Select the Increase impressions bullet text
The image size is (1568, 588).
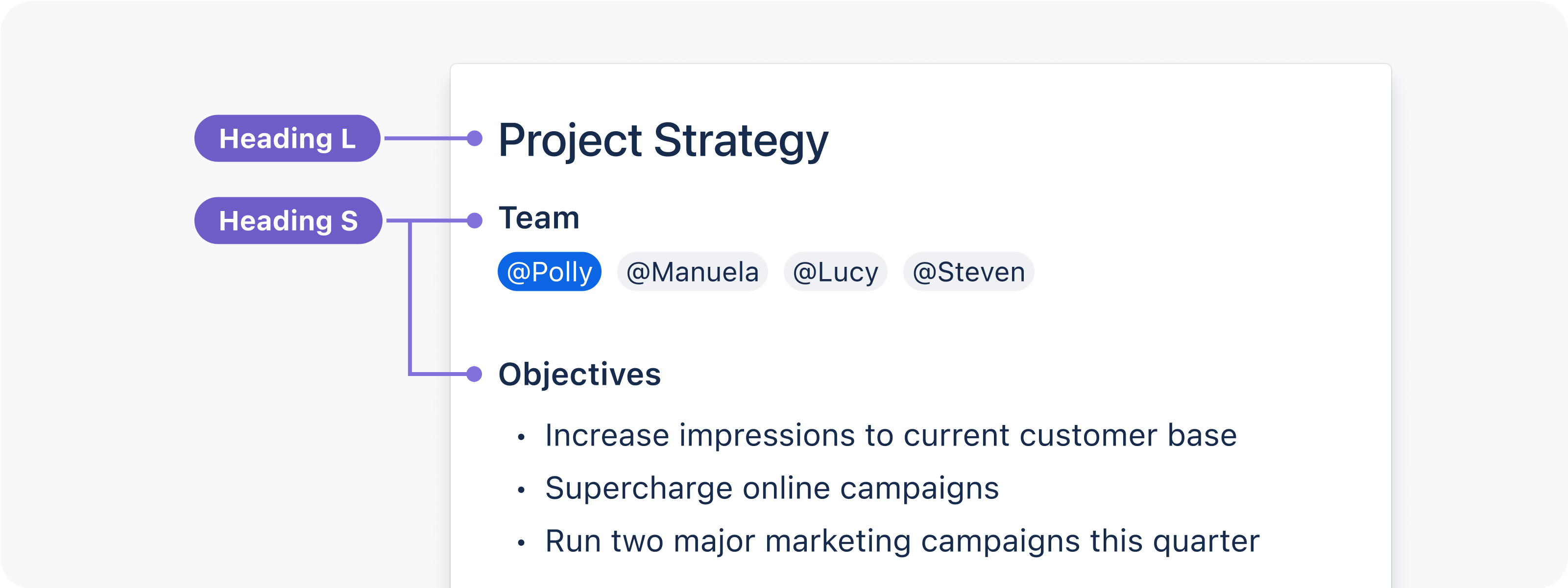pyautogui.click(x=891, y=435)
